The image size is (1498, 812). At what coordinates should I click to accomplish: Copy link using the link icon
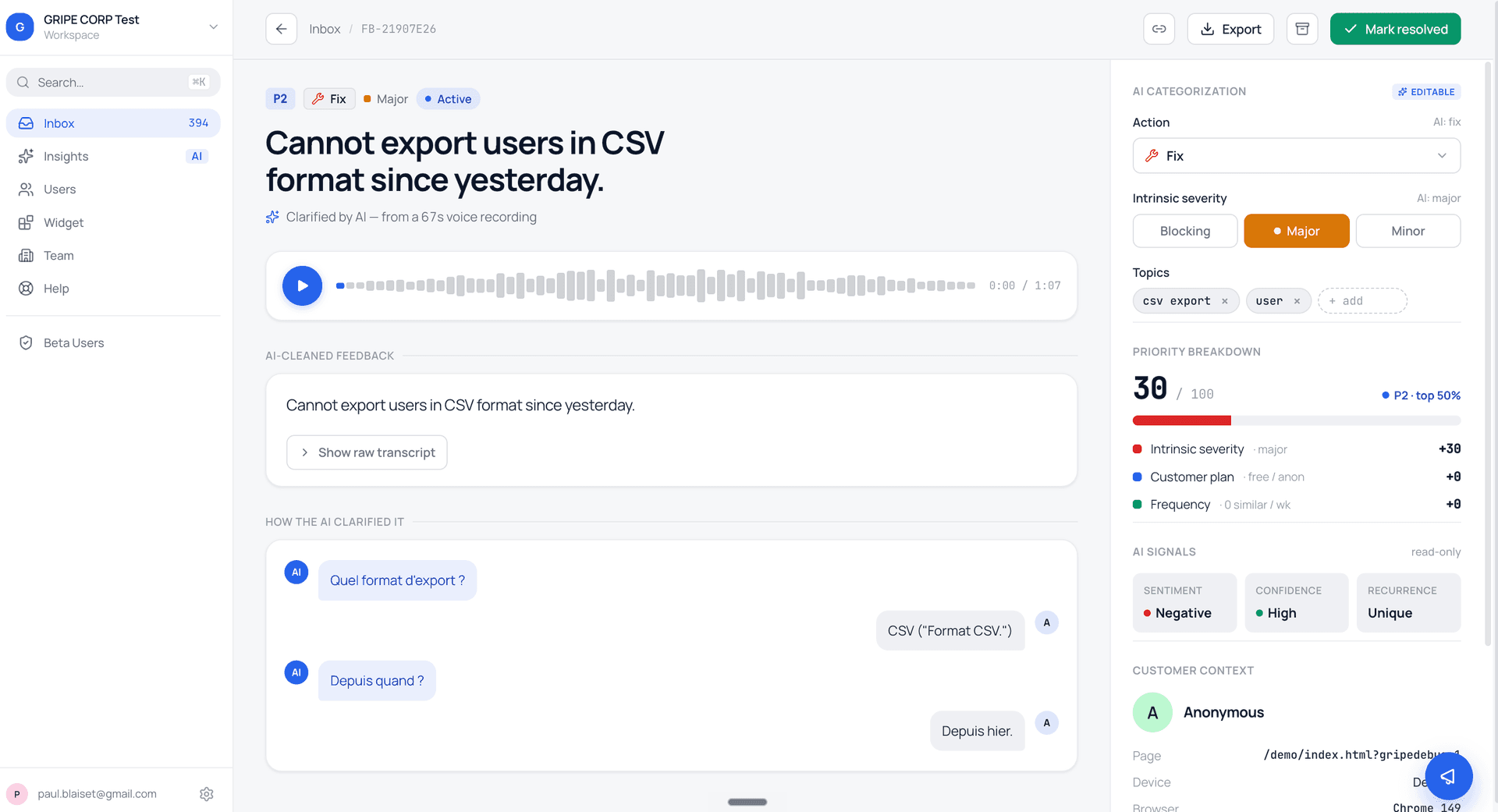click(x=1159, y=29)
